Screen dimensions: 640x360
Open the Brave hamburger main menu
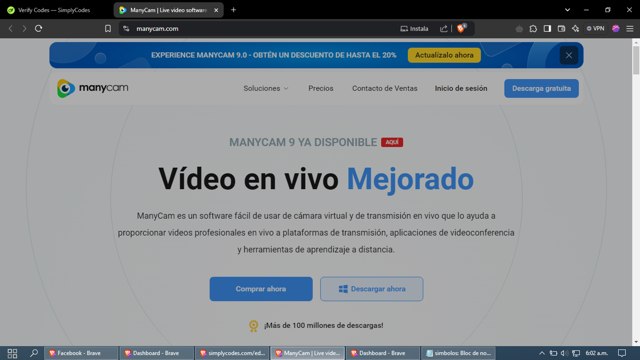pos(630,29)
